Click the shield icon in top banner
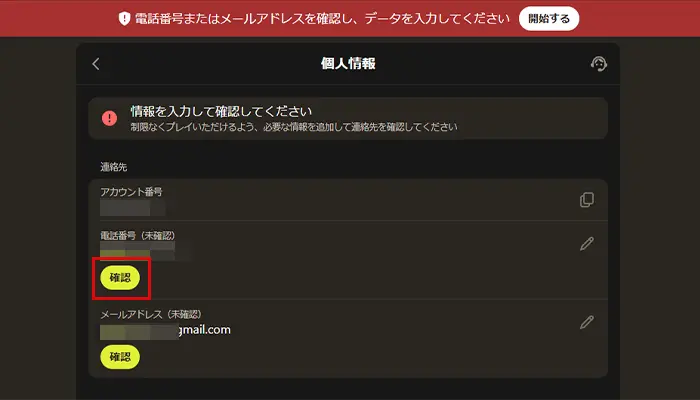This screenshot has width=700, height=400. 124,18
